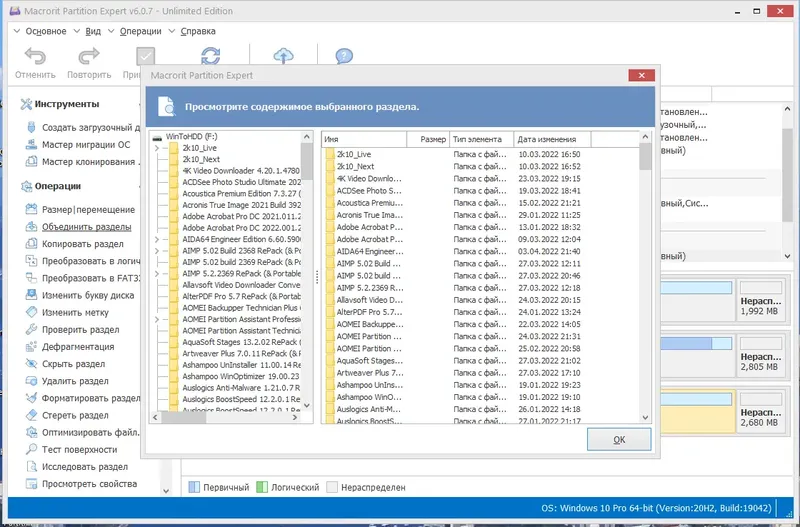Sort by Тип элемента column header

click(481, 139)
